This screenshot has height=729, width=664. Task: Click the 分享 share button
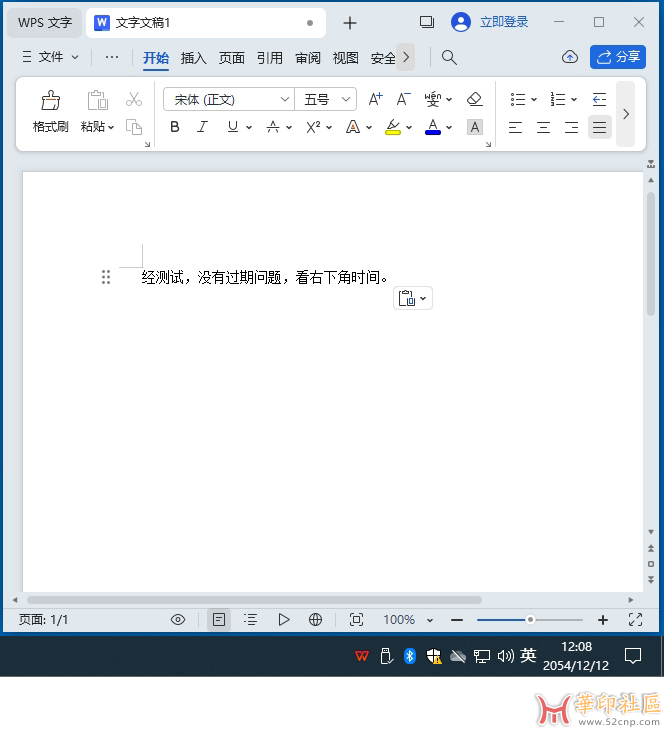[618, 57]
